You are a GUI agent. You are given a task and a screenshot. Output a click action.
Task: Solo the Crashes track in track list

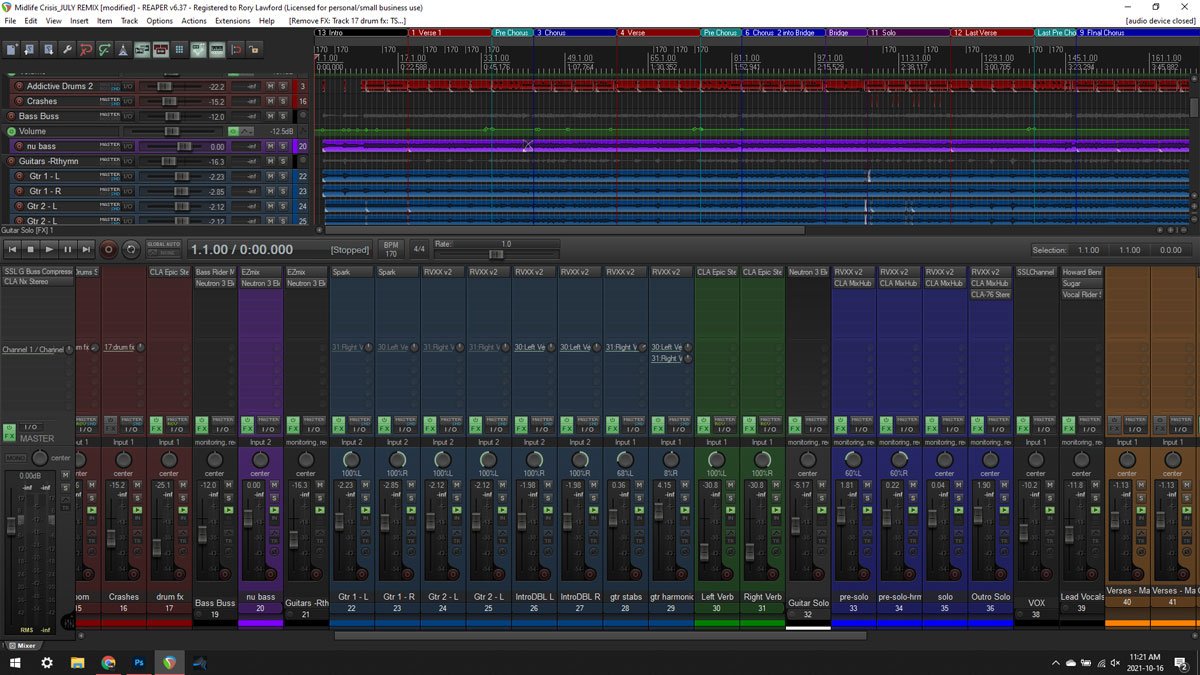click(x=283, y=101)
